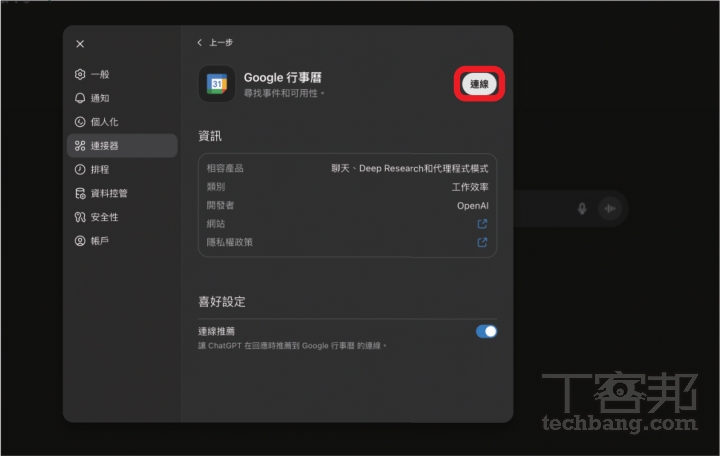The width and height of the screenshot is (720, 456).
Task: Click the 資訊 section heading
Action: [210, 136]
